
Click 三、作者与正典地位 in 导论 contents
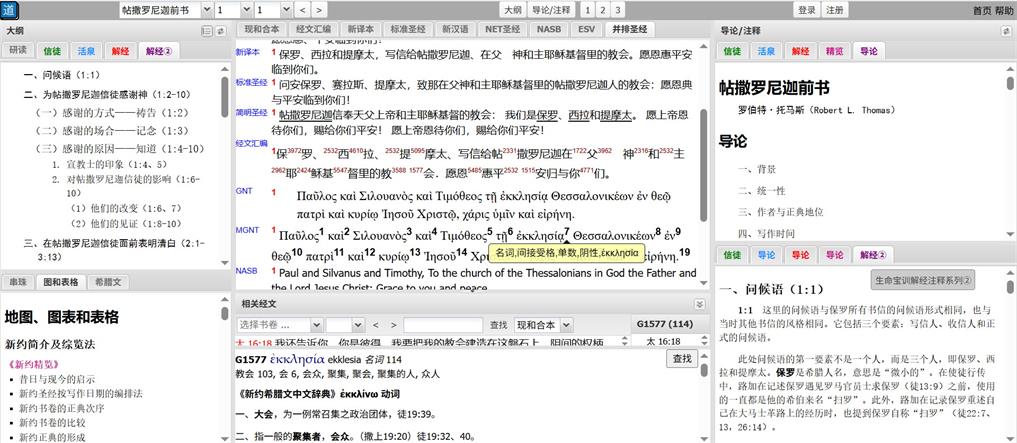tap(780, 212)
